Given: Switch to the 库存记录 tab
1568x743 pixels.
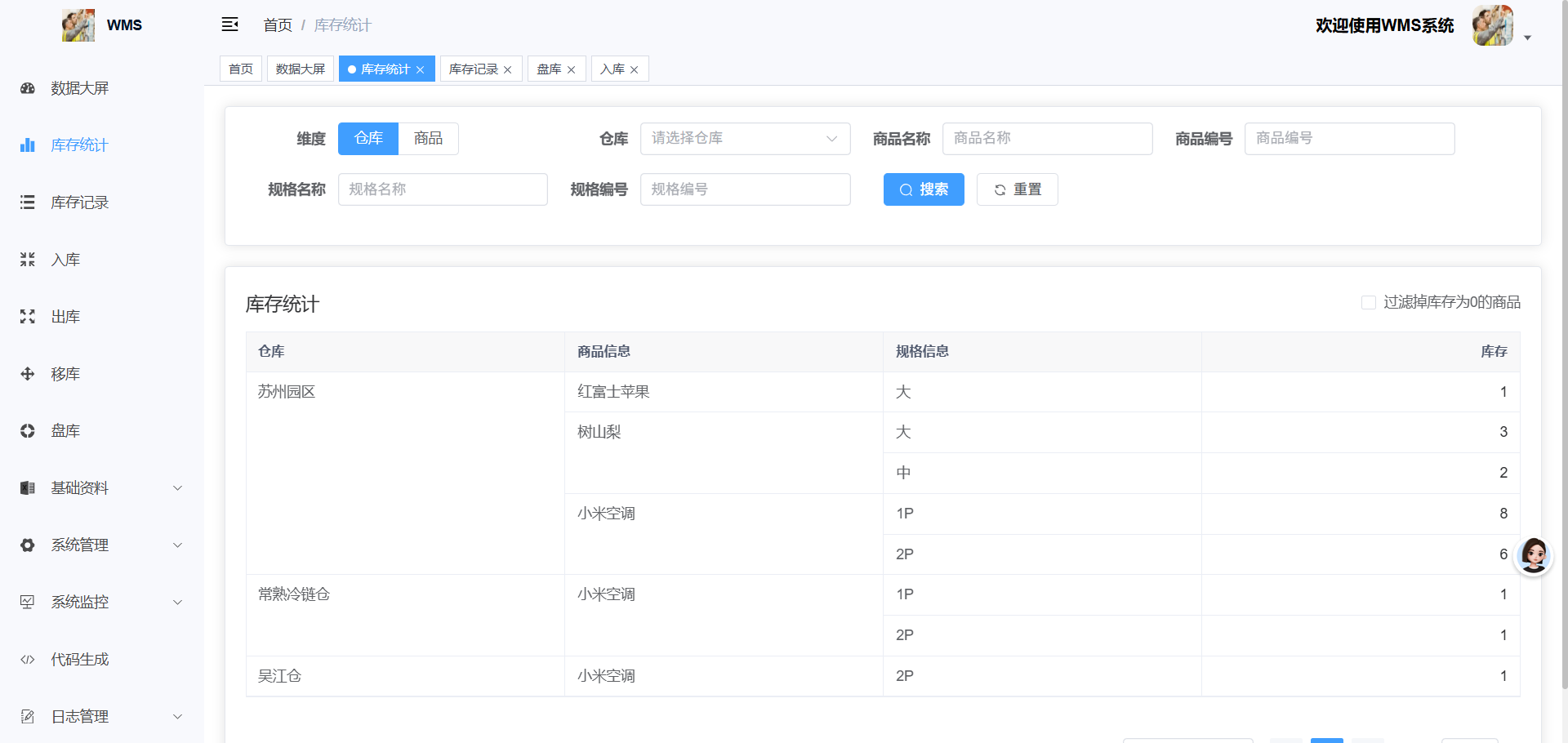Looking at the screenshot, I should (x=474, y=69).
